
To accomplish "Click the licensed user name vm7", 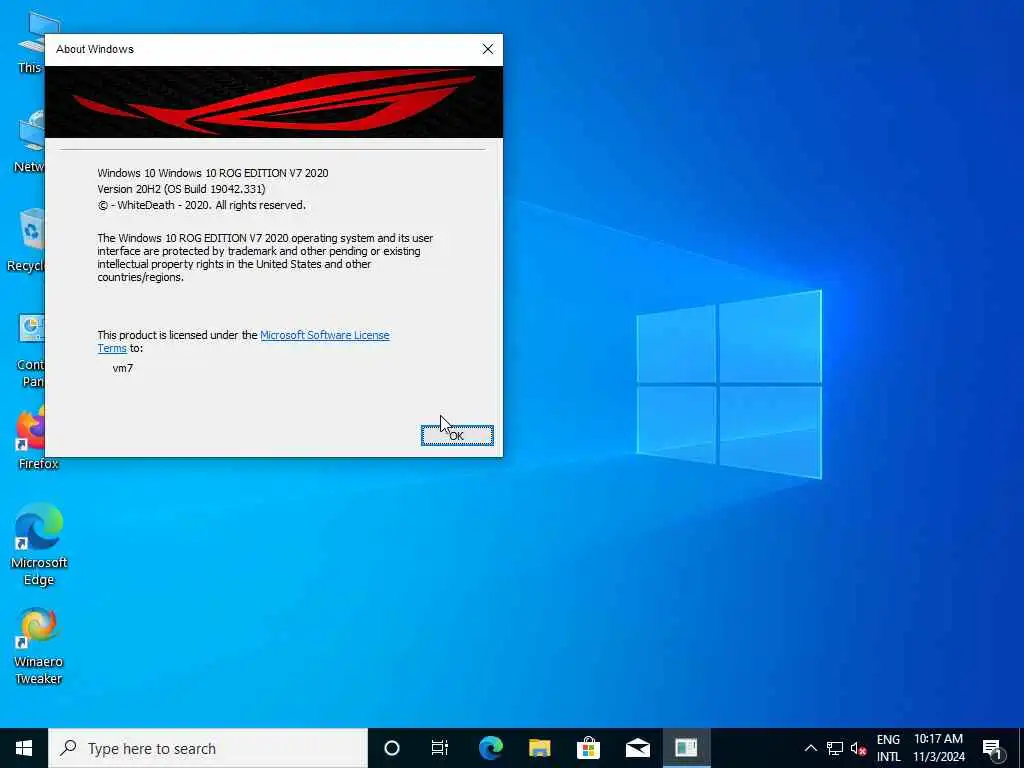I will point(123,368).
